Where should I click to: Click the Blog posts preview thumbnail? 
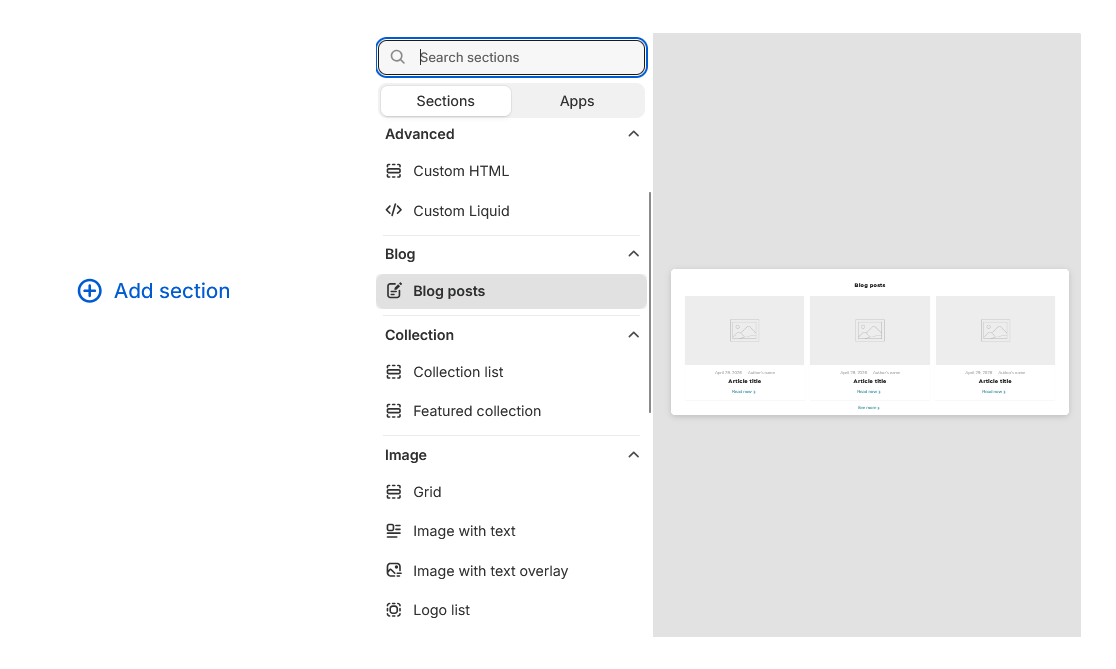[870, 342]
